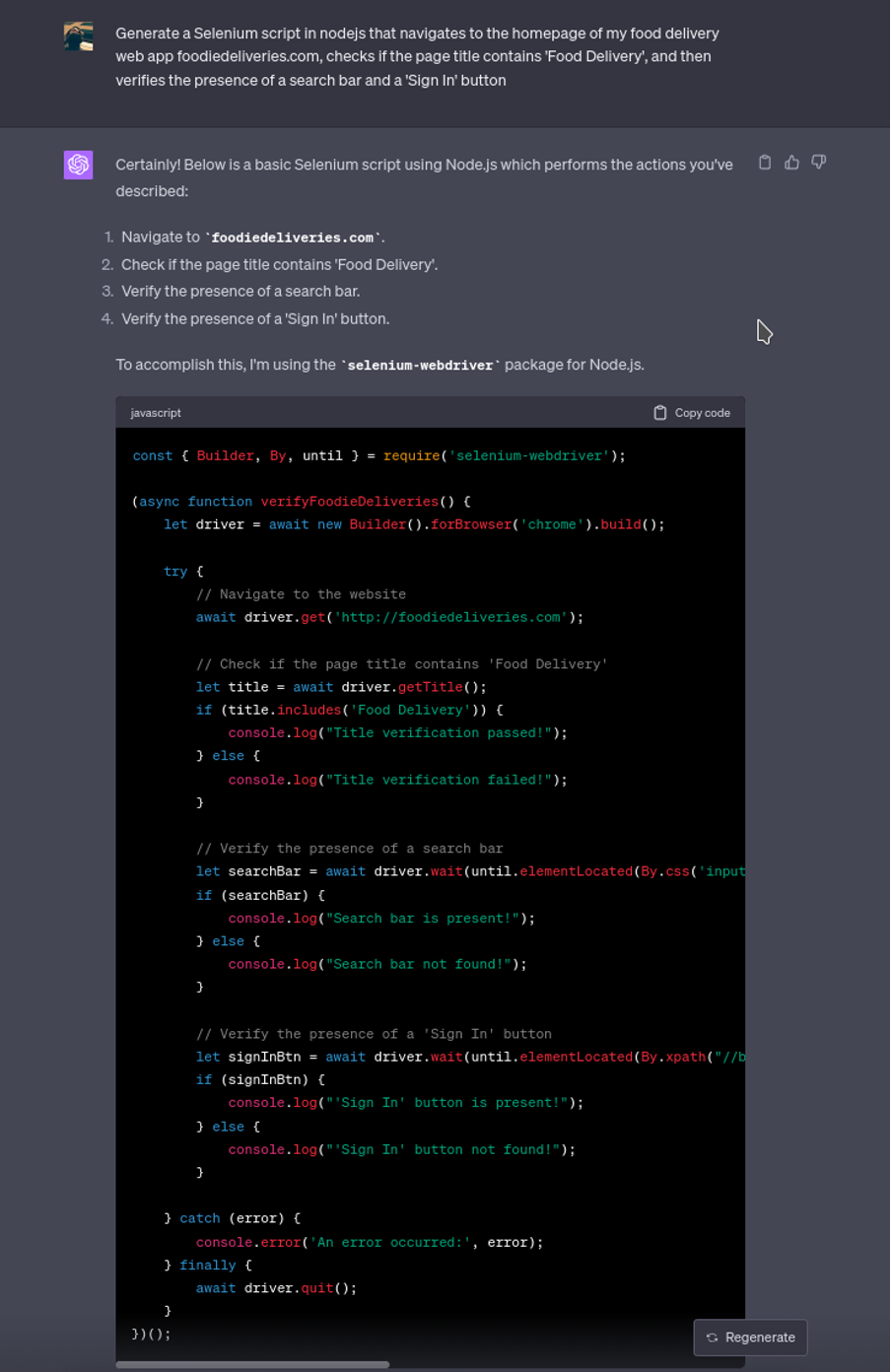Click the intro sentence beginning 'Certainly! Below is'

pos(425,178)
